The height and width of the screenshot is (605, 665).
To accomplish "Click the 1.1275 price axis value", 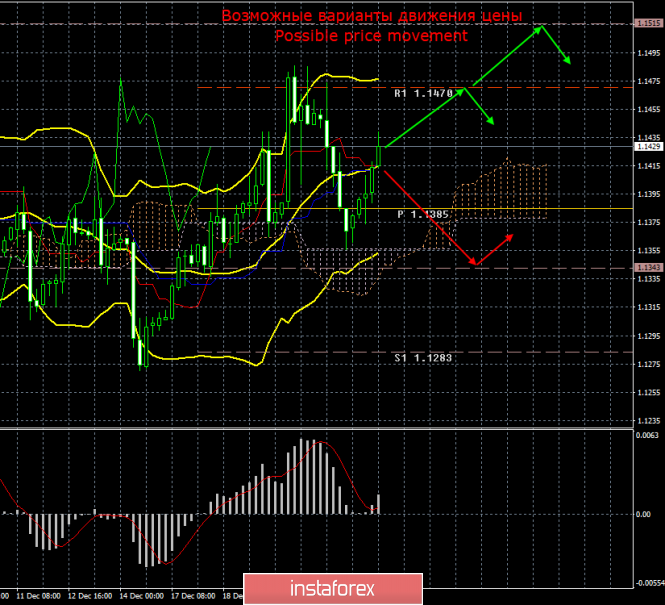I will click(x=649, y=364).
